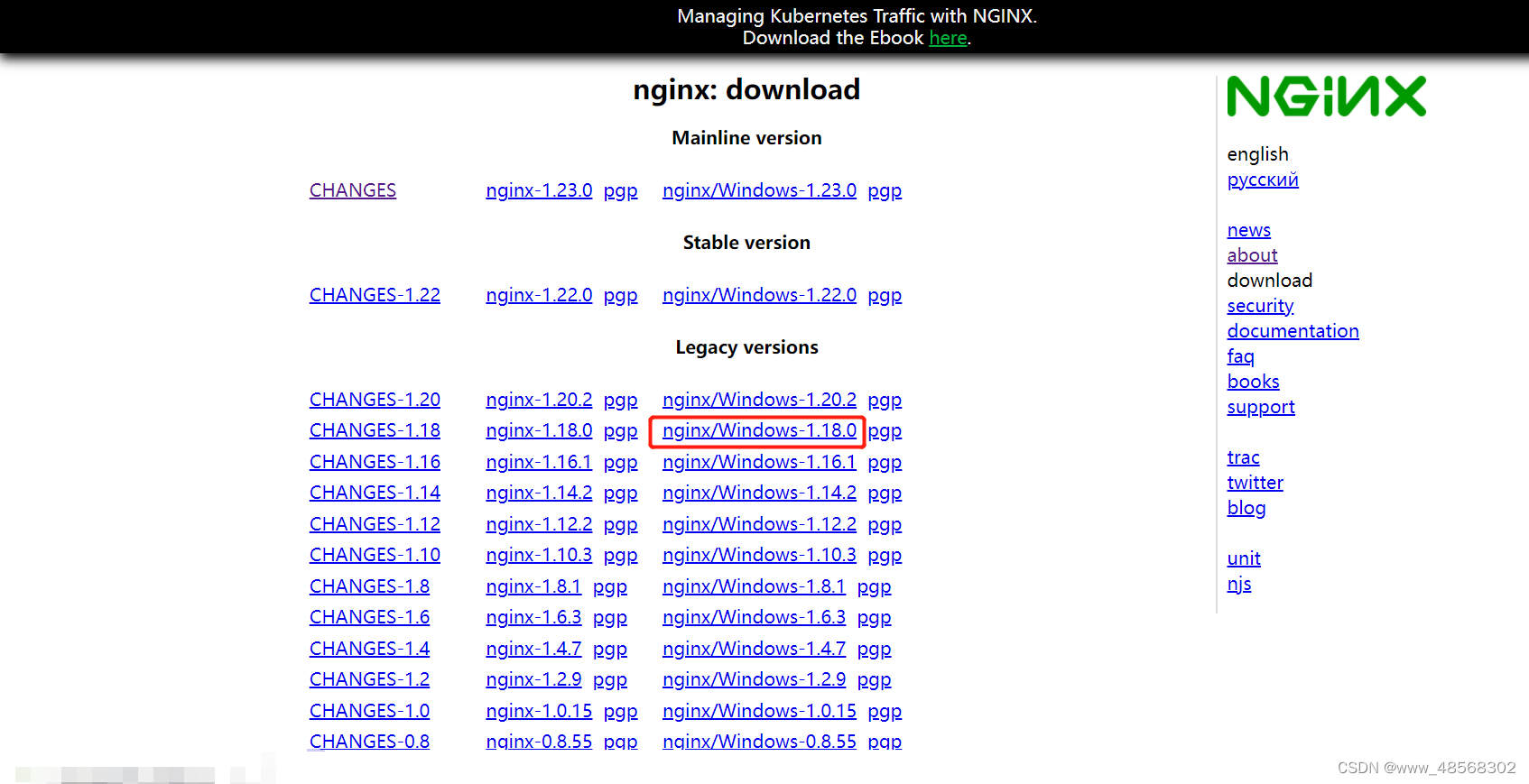Download nginx/Windows-1.4.7
Viewport: 1529px width, 784px height.
click(x=754, y=649)
